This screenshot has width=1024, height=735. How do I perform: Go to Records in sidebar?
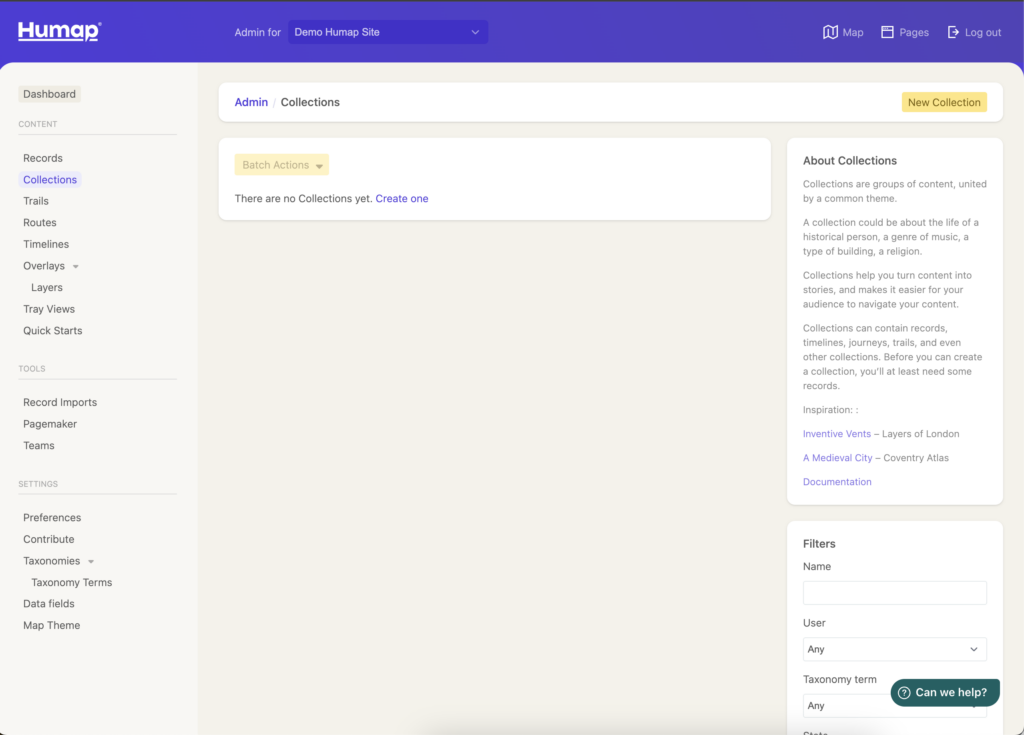[x=43, y=158]
